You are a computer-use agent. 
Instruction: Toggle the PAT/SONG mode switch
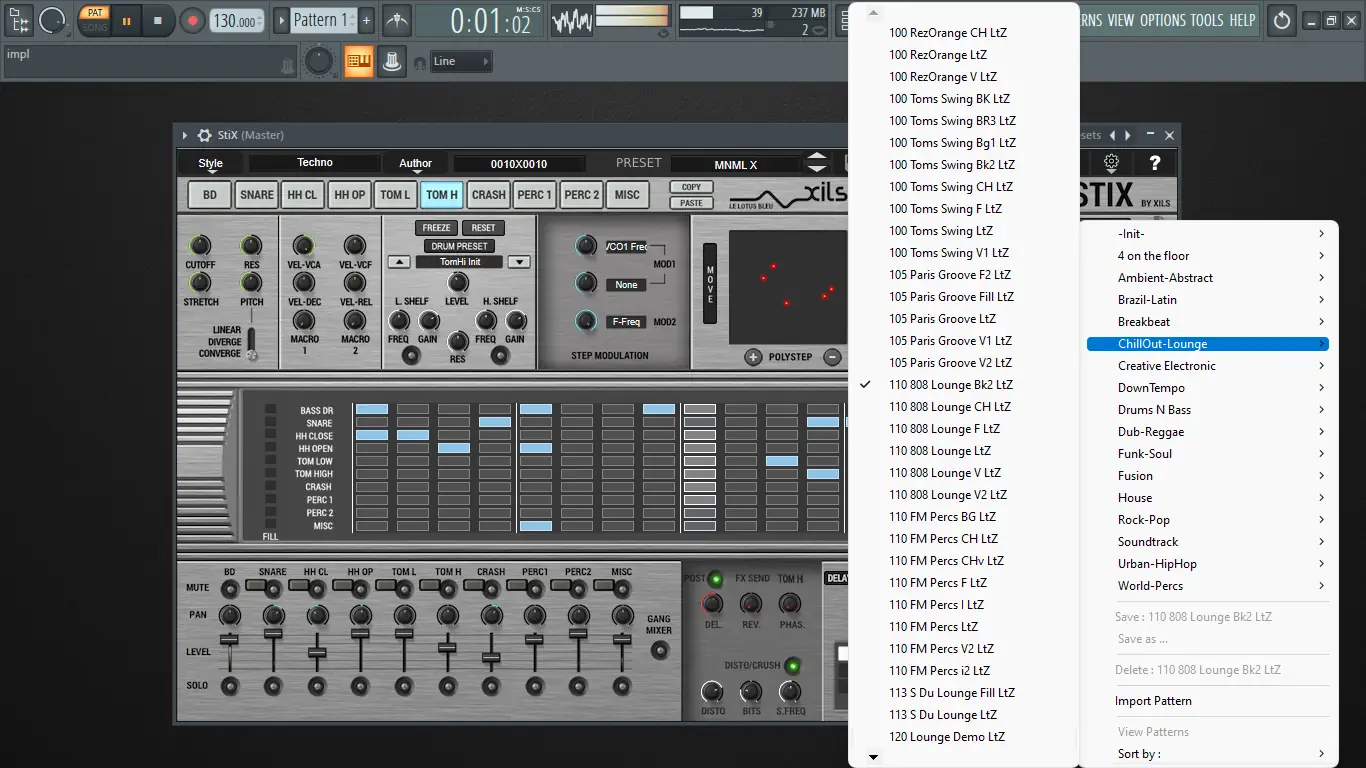coord(94,20)
